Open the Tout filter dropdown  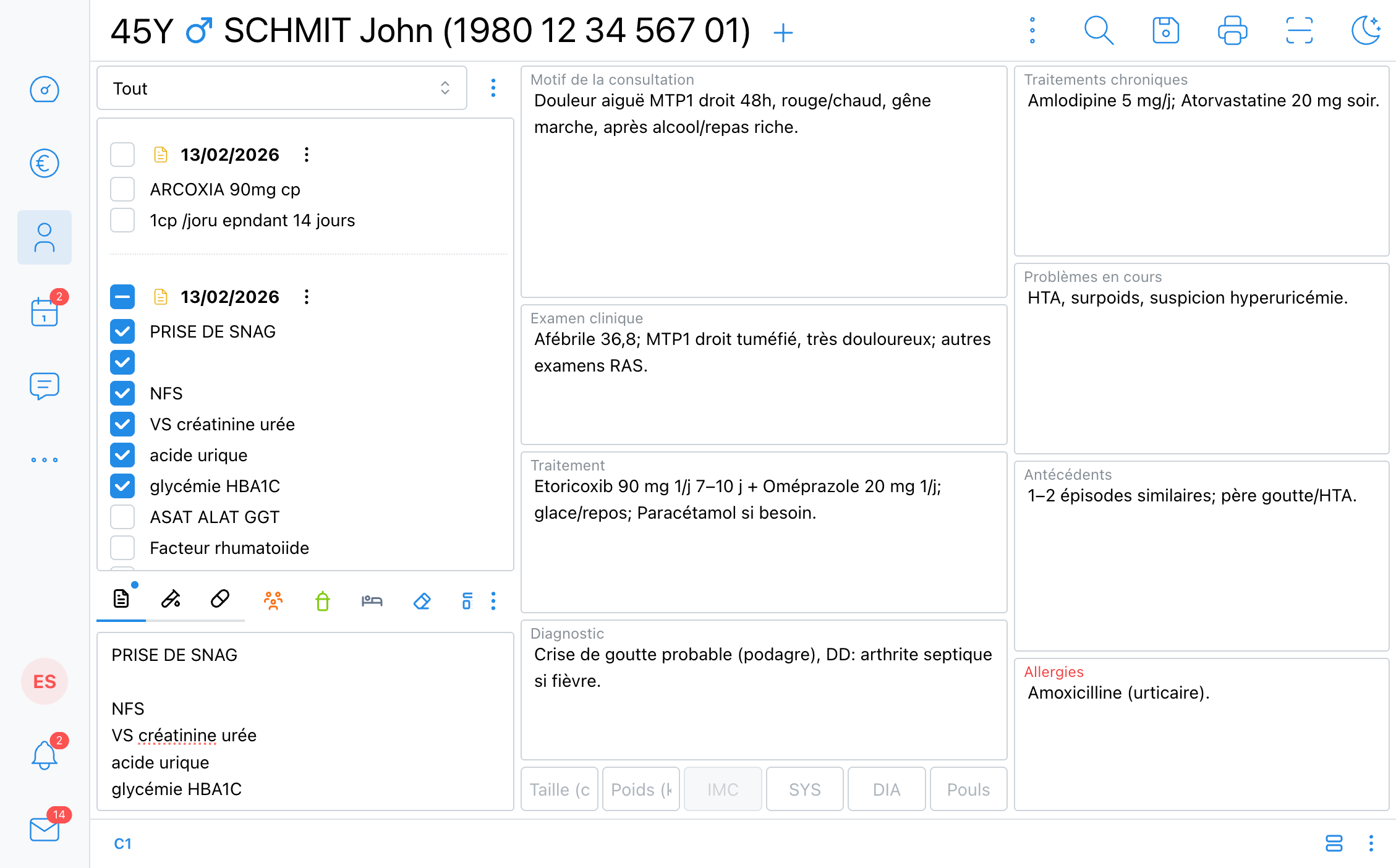pyautogui.click(x=281, y=88)
